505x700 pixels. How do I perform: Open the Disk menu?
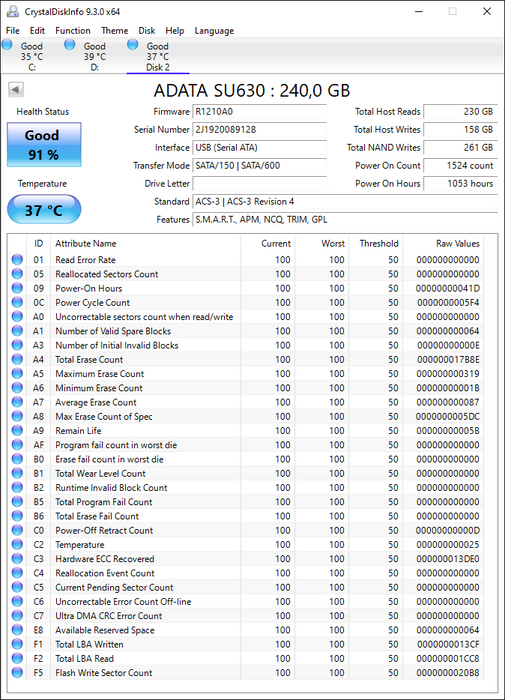tap(146, 31)
